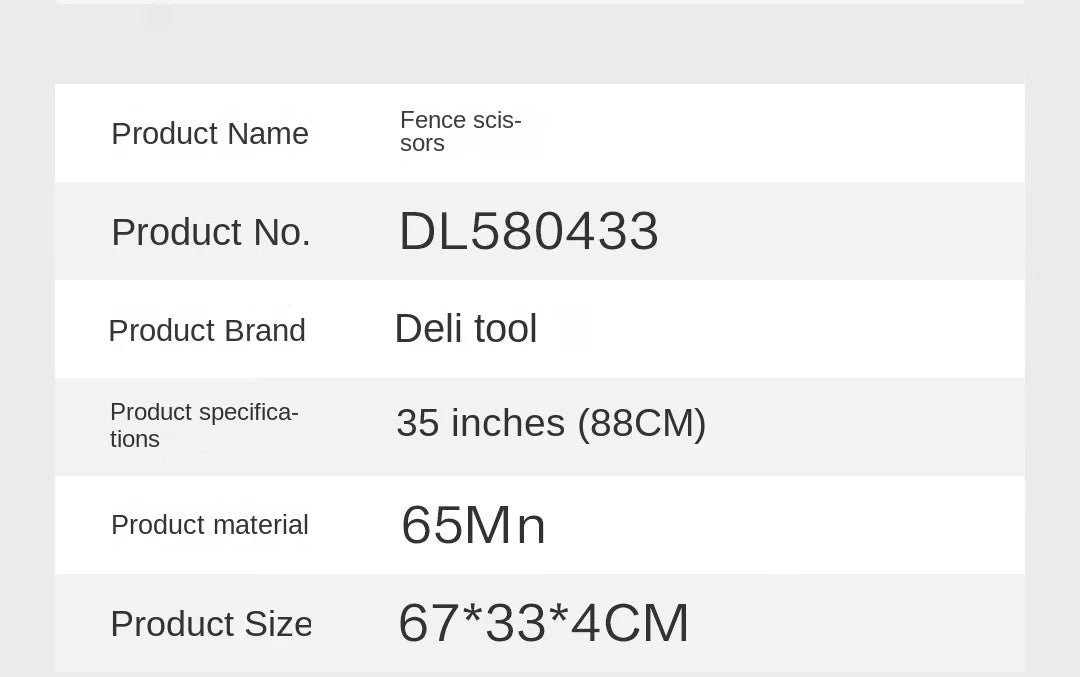This screenshot has width=1080, height=677.
Task: Click the white strip above the table
Action: 540,2
